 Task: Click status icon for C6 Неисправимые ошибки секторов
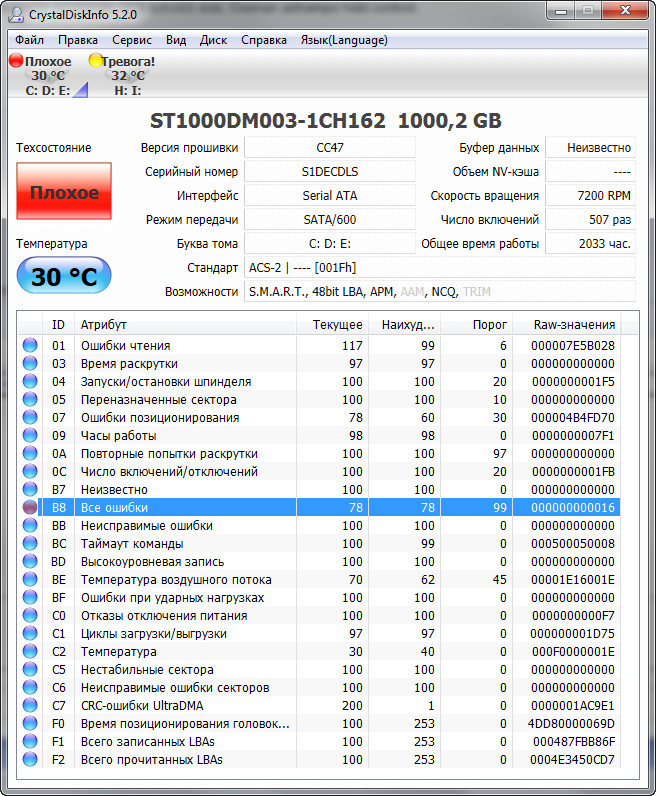(x=30, y=687)
